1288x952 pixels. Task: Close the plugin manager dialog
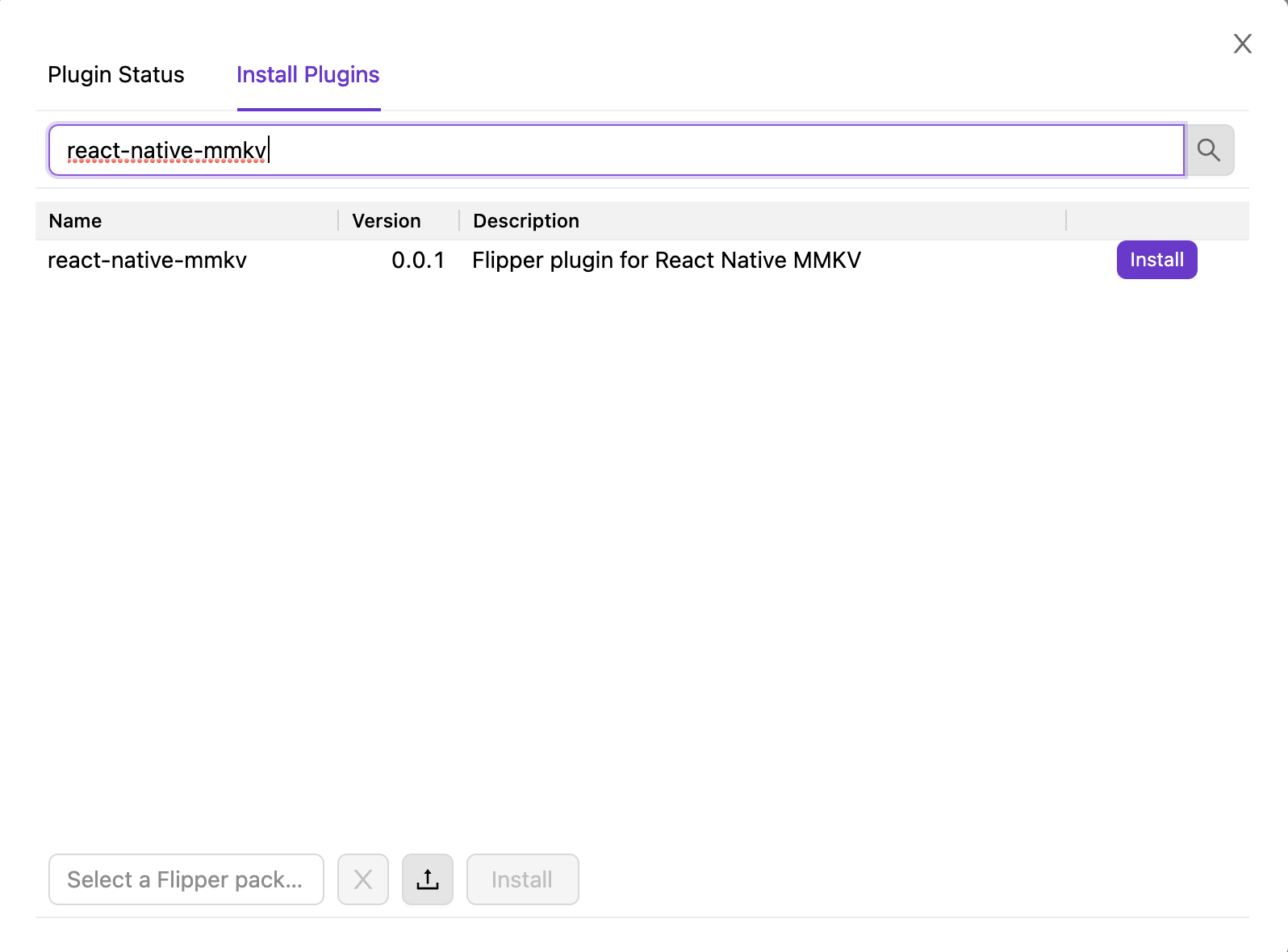[1243, 44]
